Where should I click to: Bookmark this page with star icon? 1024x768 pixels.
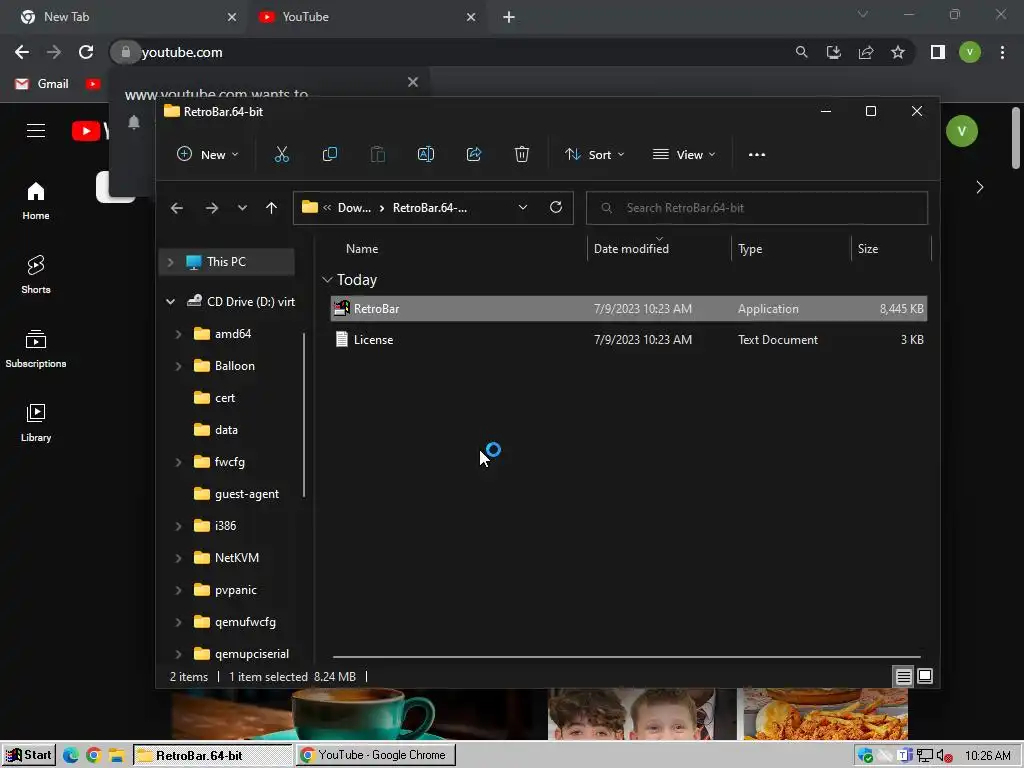click(898, 52)
